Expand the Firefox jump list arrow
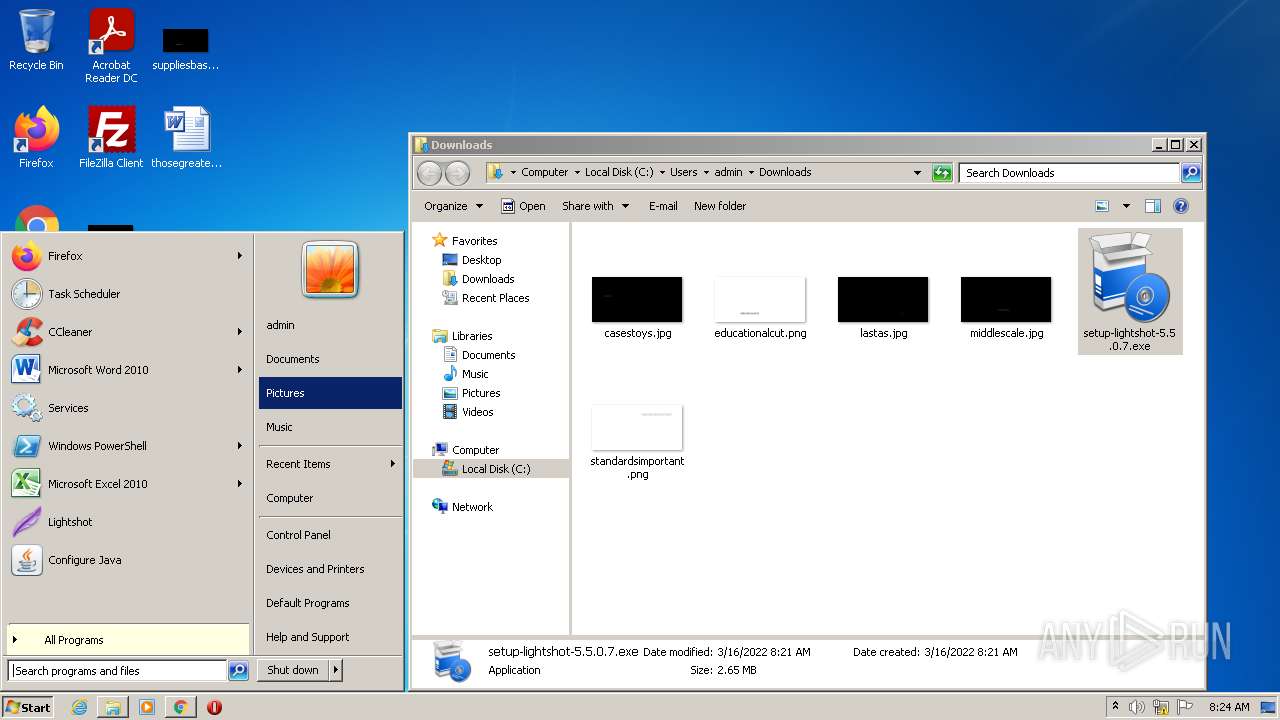1280x720 pixels. tap(240, 256)
